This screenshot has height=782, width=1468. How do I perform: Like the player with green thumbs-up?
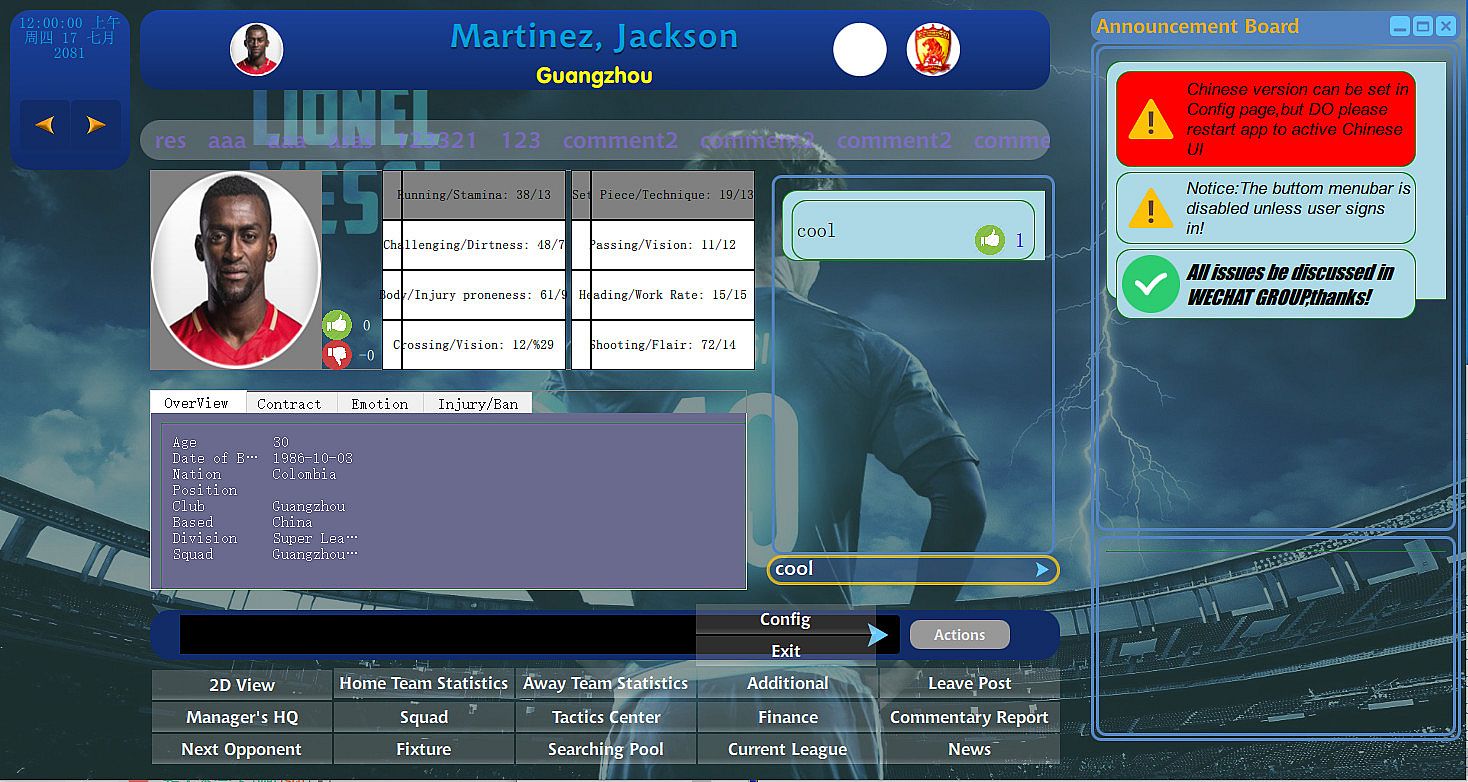point(337,325)
